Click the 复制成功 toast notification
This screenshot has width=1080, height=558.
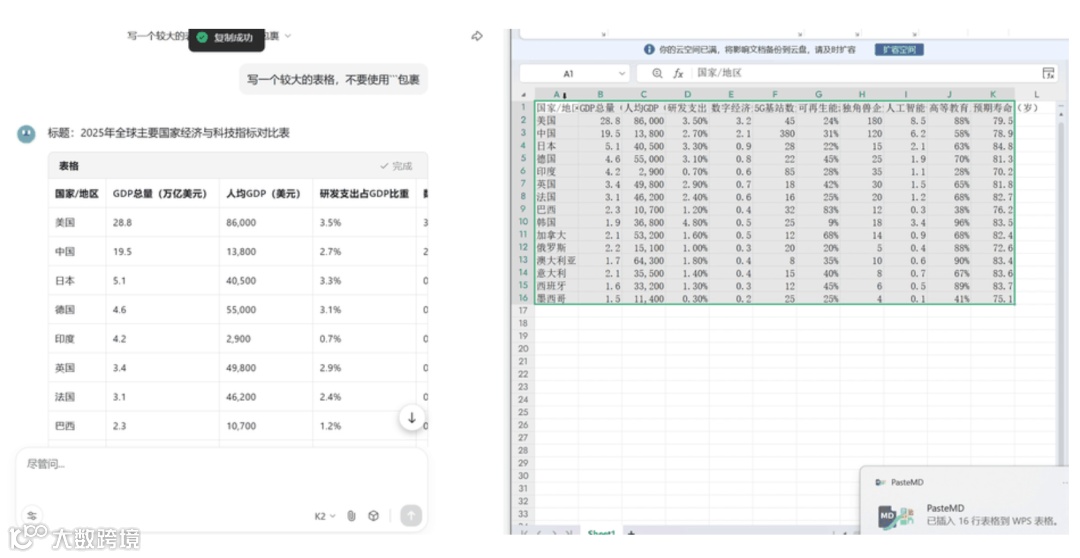227,38
